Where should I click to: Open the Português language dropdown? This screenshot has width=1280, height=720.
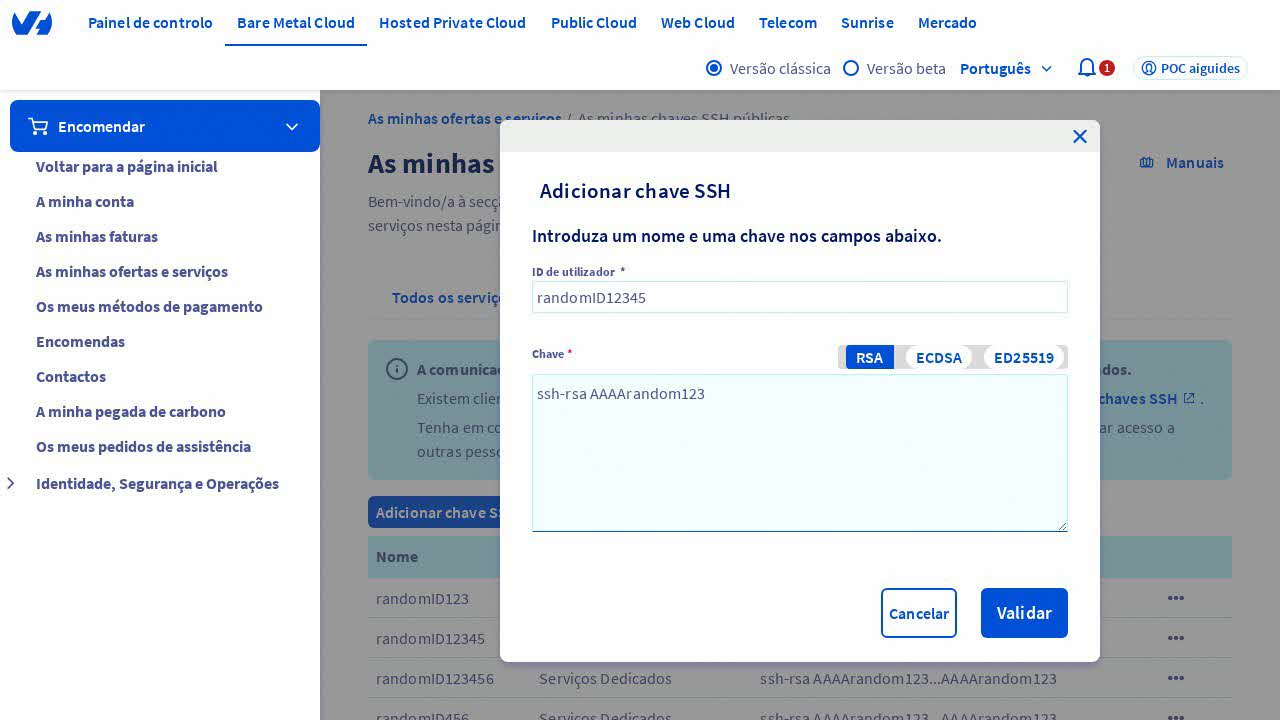coord(1006,68)
